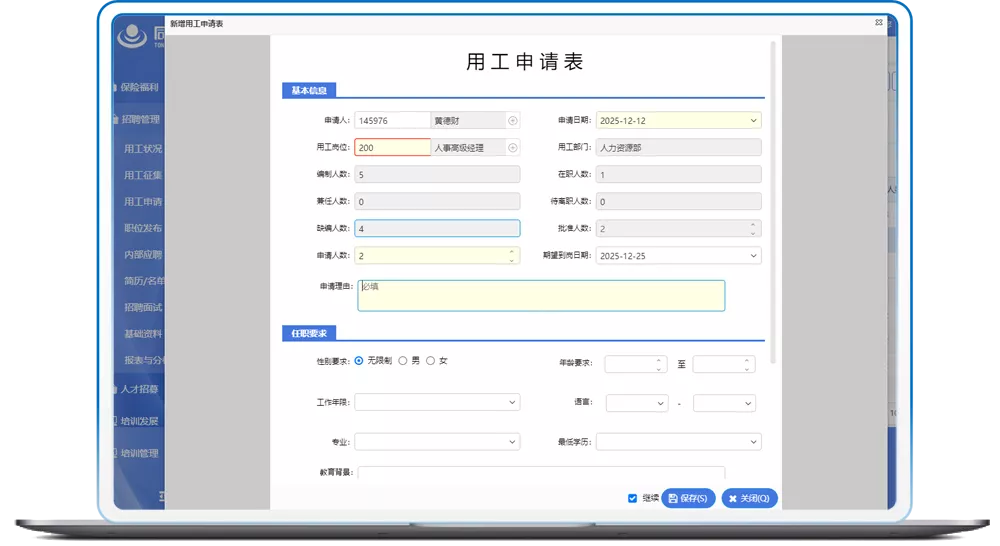Image resolution: width=1000 pixels, height=546 pixels.
Task: Click the 批准人数 spinner arrows
Action: click(753, 228)
